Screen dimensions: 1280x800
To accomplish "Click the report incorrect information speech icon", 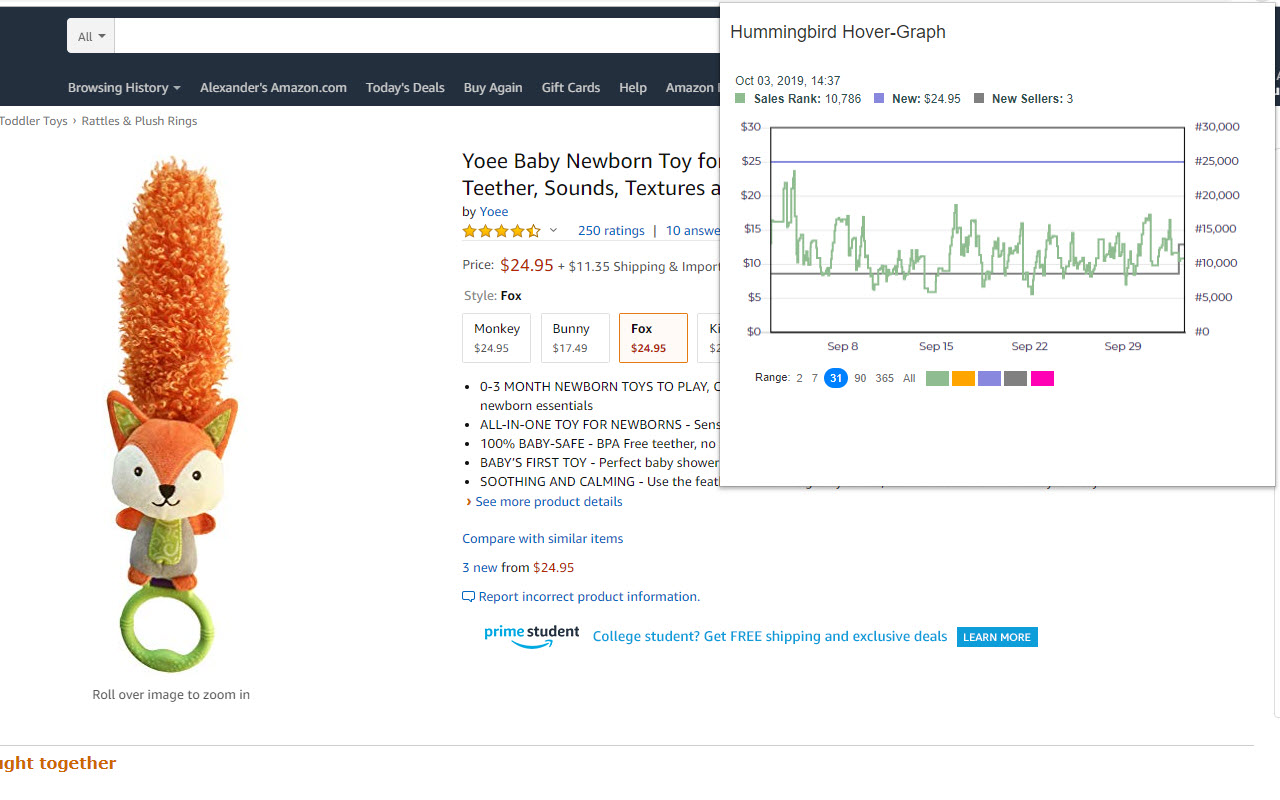I will click(x=468, y=597).
